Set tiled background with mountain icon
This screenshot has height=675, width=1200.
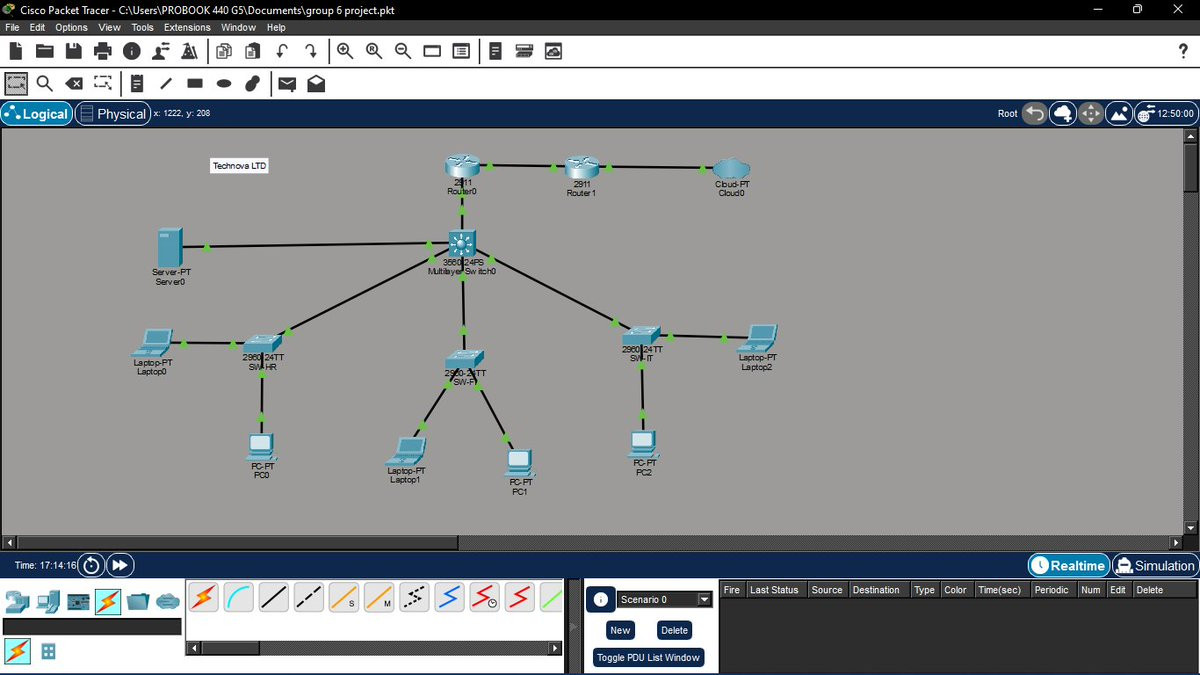[x=1120, y=113]
